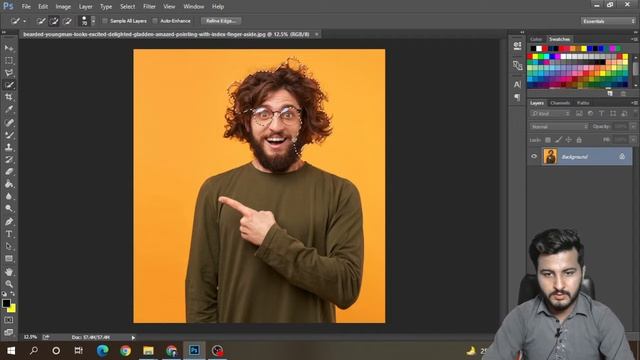
Task: Select the Zoom tool in toolbox
Action: tap(9, 284)
